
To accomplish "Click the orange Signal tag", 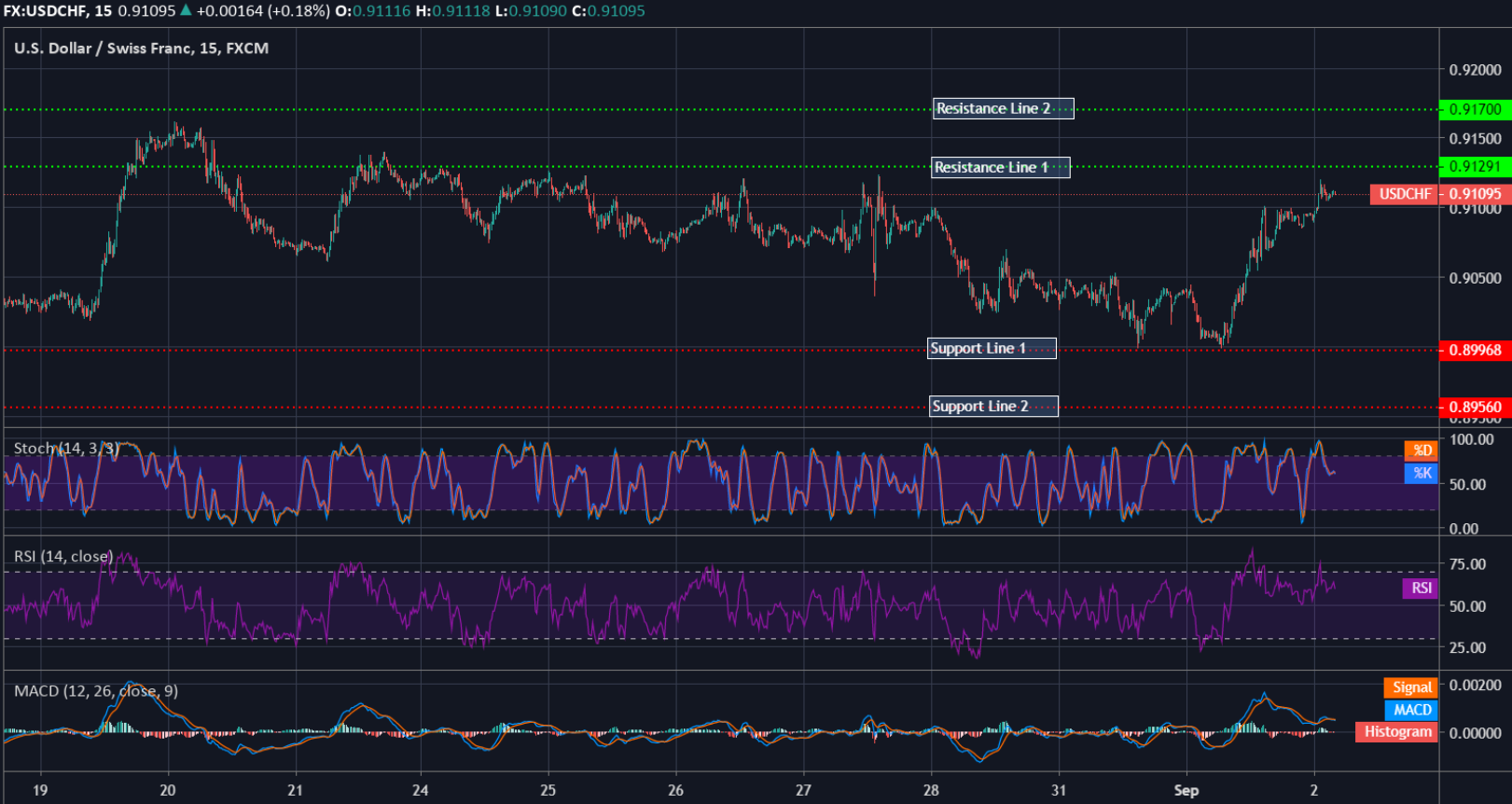I will [x=1411, y=687].
